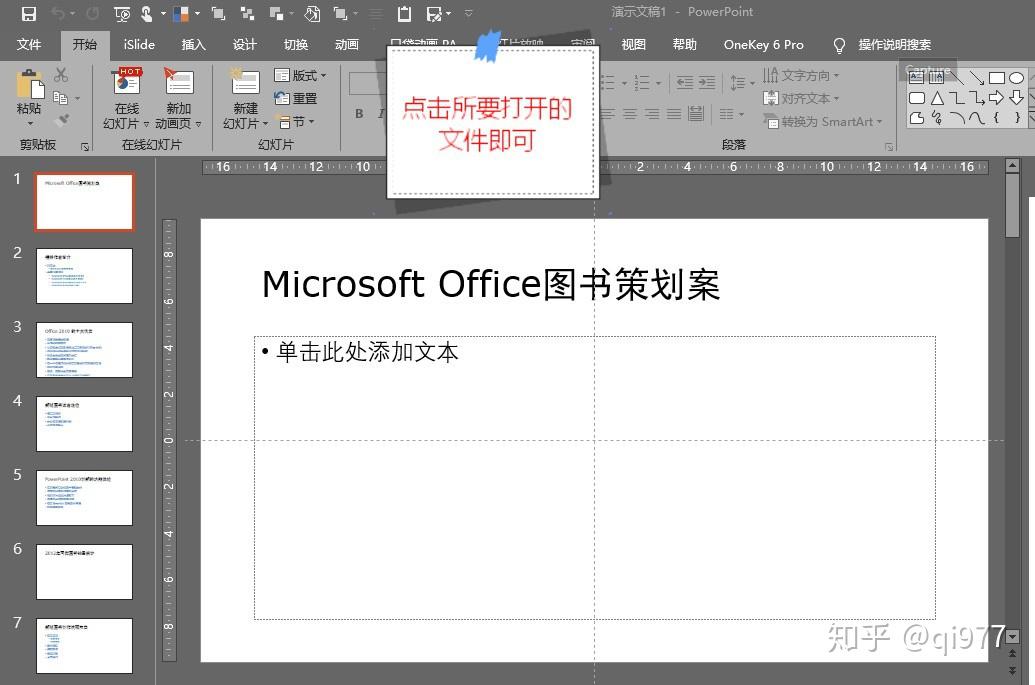Justify the paragraph text
1035x685 pixels.
(x=673, y=114)
